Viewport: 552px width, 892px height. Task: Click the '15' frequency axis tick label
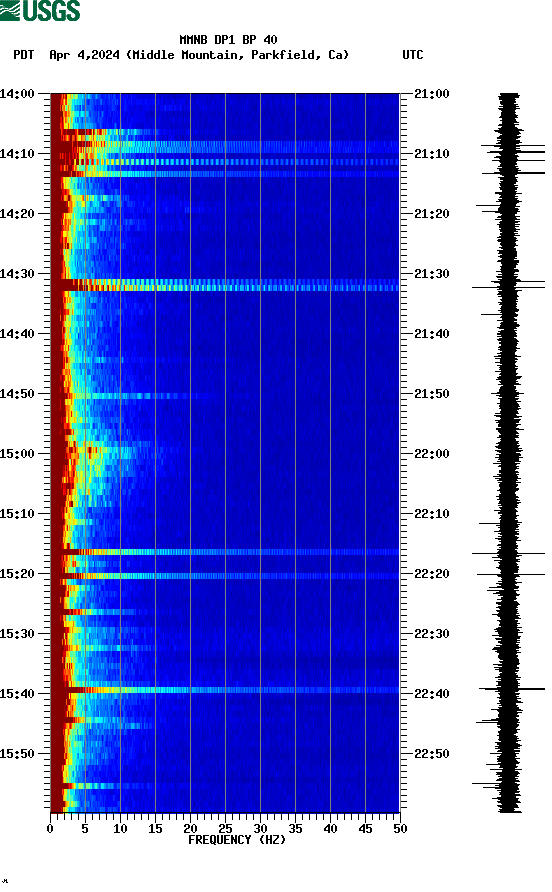pos(155,829)
